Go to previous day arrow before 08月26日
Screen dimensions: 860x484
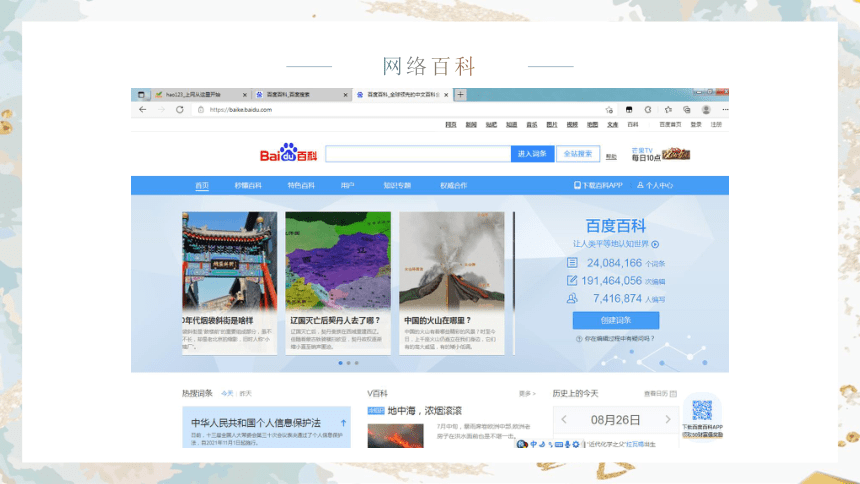pos(564,420)
